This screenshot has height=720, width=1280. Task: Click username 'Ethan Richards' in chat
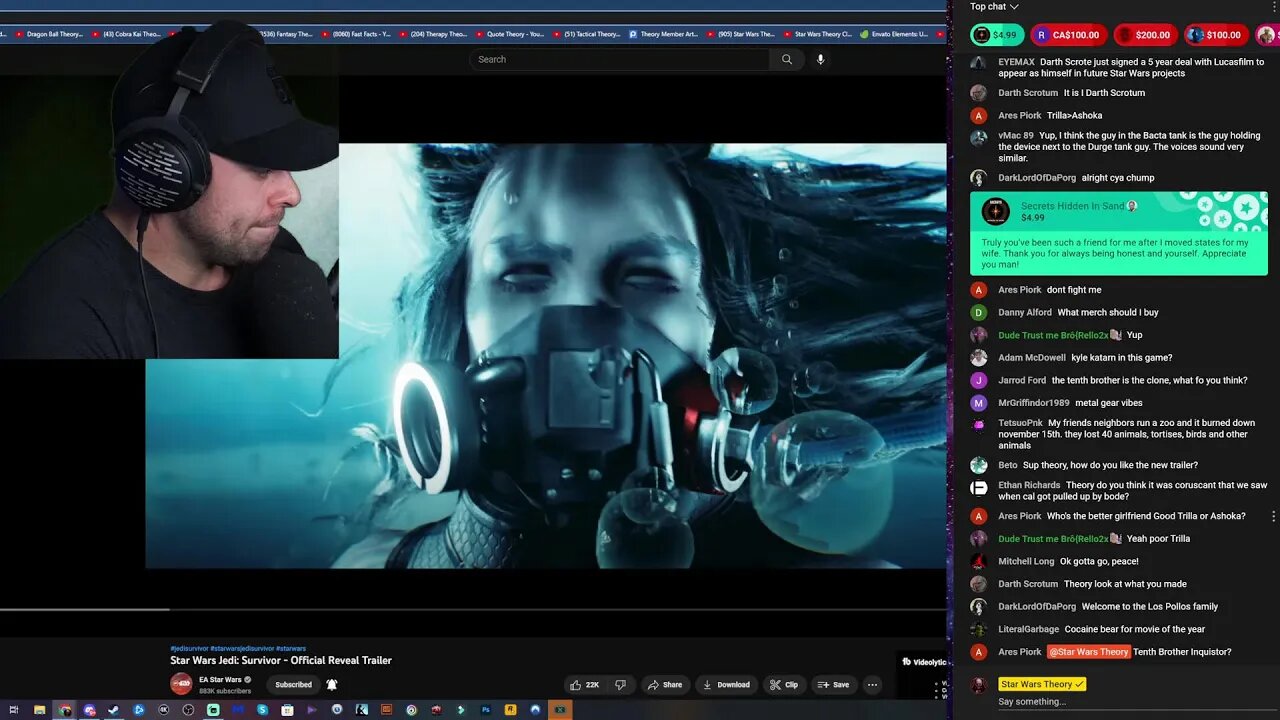coord(1029,485)
